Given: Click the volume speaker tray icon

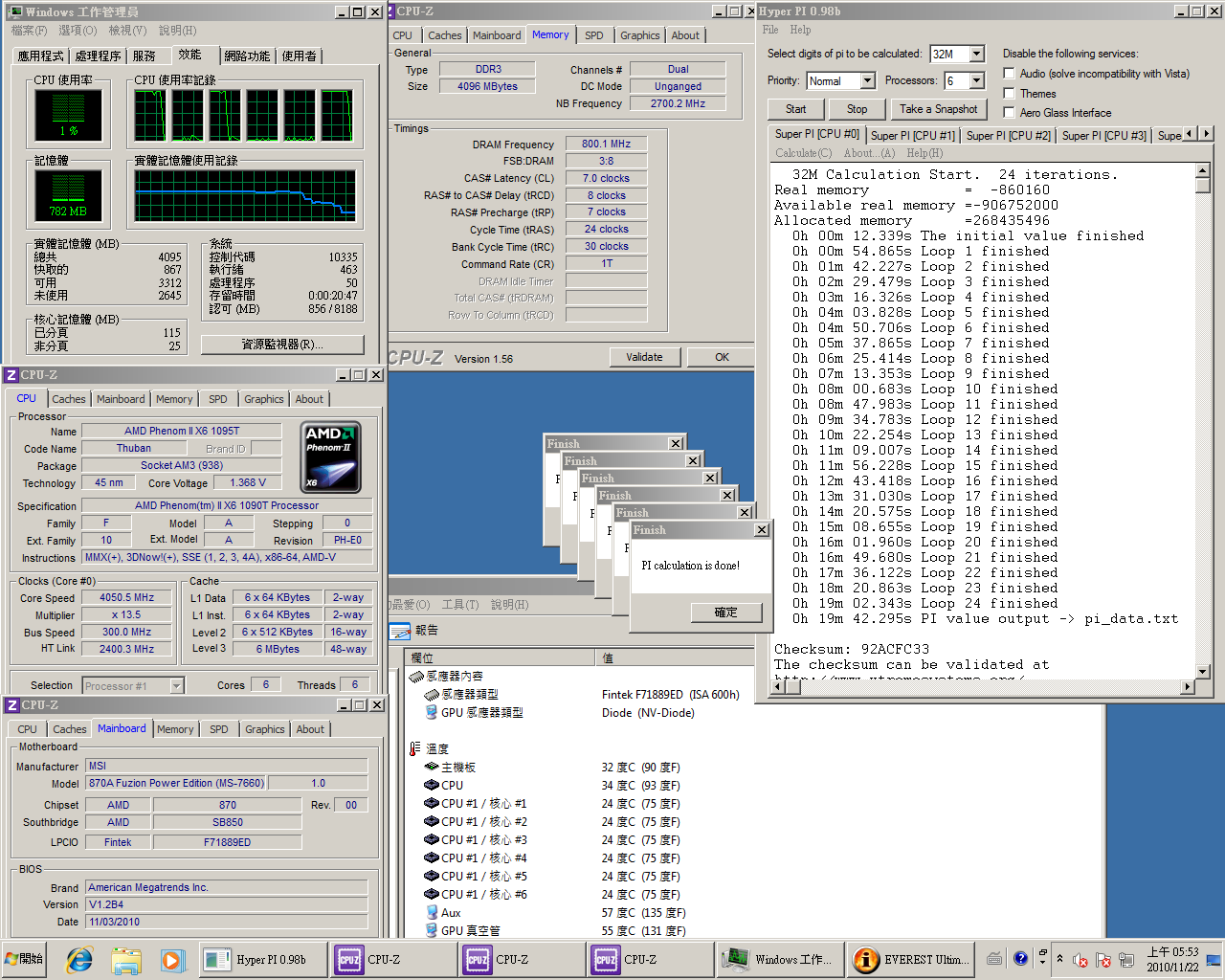Looking at the screenshot, I should click(x=1080, y=960).
